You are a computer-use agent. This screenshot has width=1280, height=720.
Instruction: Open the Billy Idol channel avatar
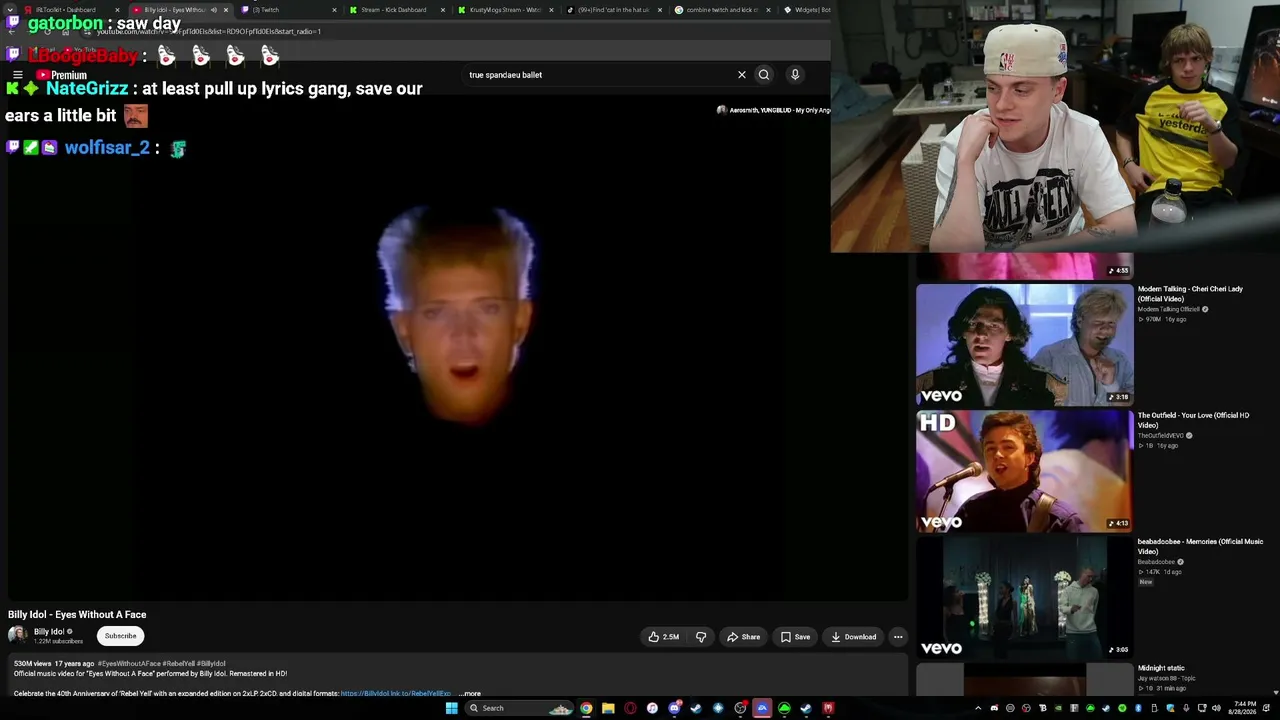[x=17, y=635]
